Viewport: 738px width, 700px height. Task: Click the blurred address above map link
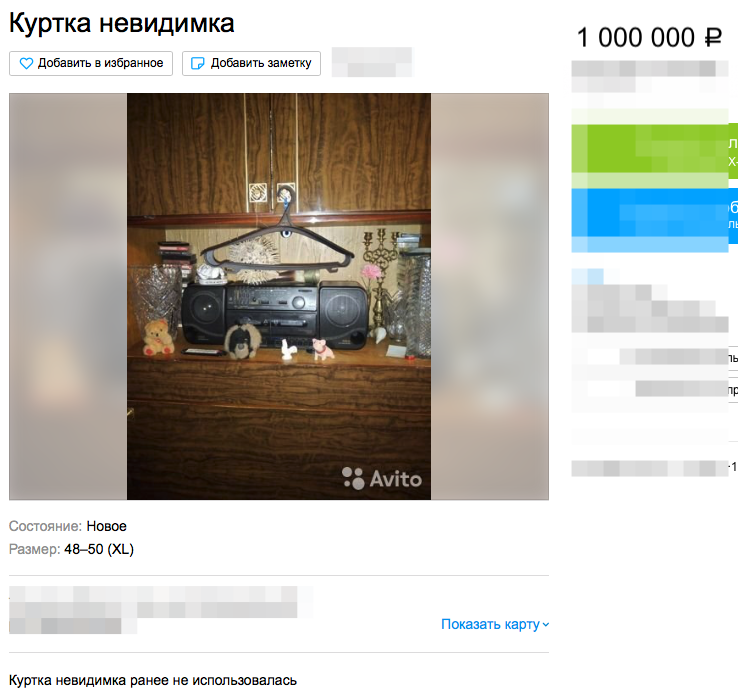(x=160, y=610)
